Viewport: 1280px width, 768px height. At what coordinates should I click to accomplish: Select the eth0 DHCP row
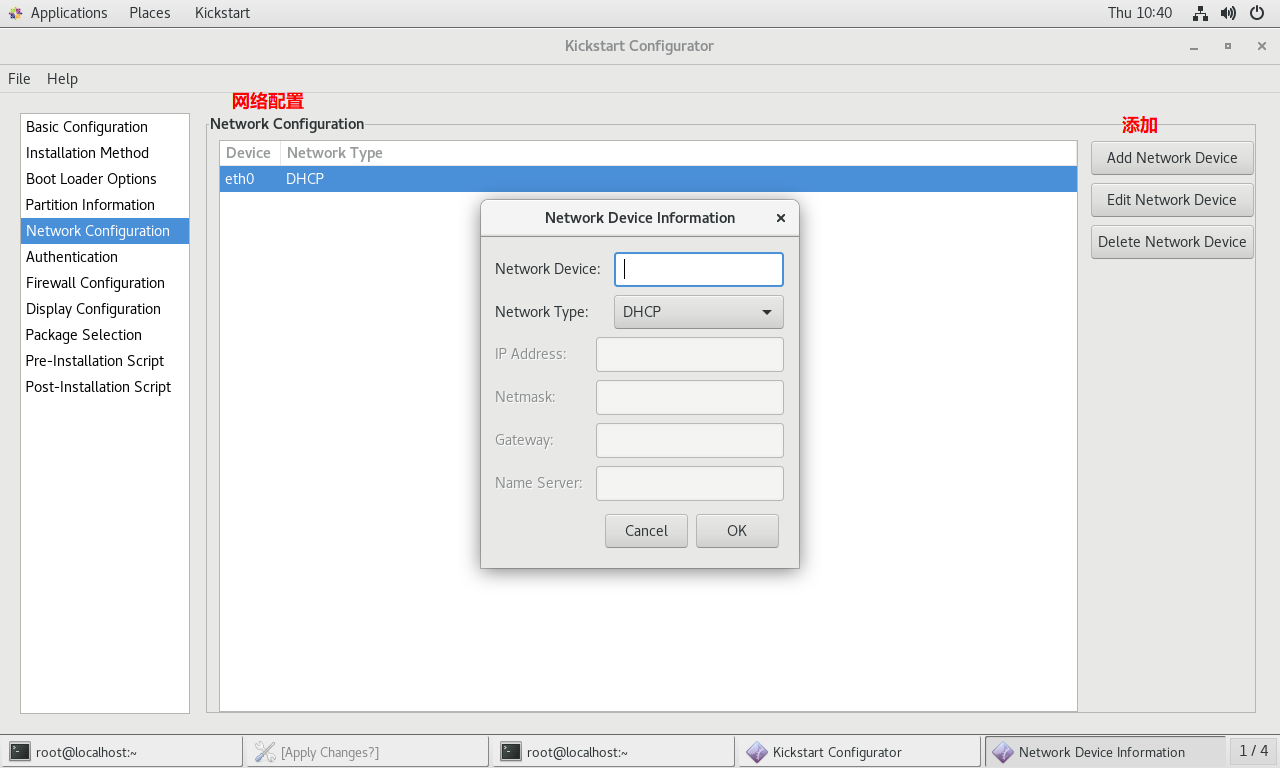648,179
